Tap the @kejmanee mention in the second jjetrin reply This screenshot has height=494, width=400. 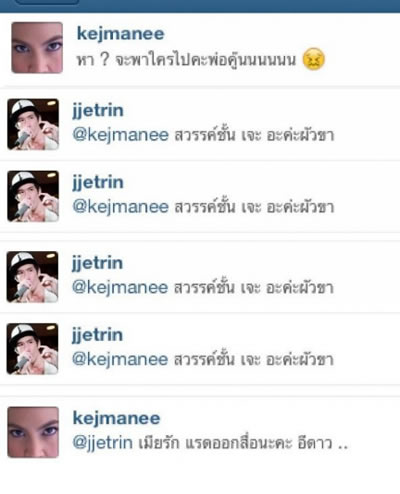click(x=121, y=207)
